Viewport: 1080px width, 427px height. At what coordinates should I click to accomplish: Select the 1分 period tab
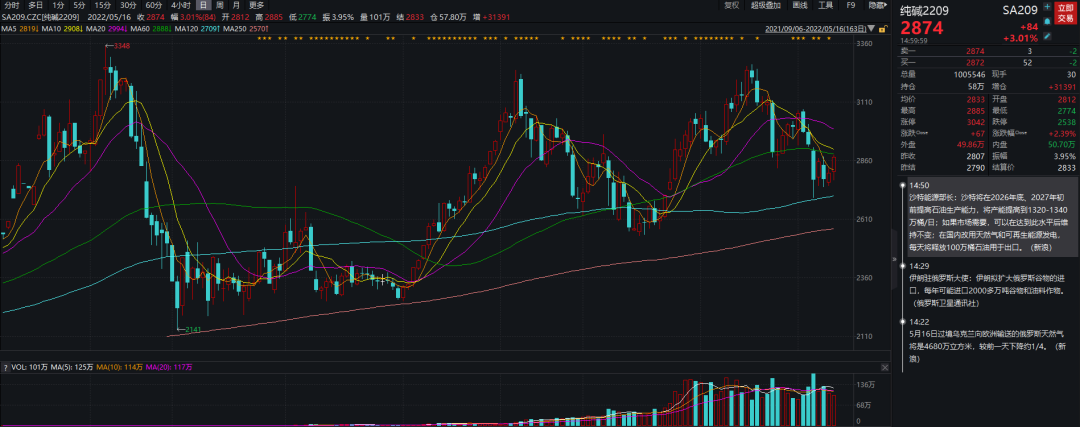tap(59, 5)
